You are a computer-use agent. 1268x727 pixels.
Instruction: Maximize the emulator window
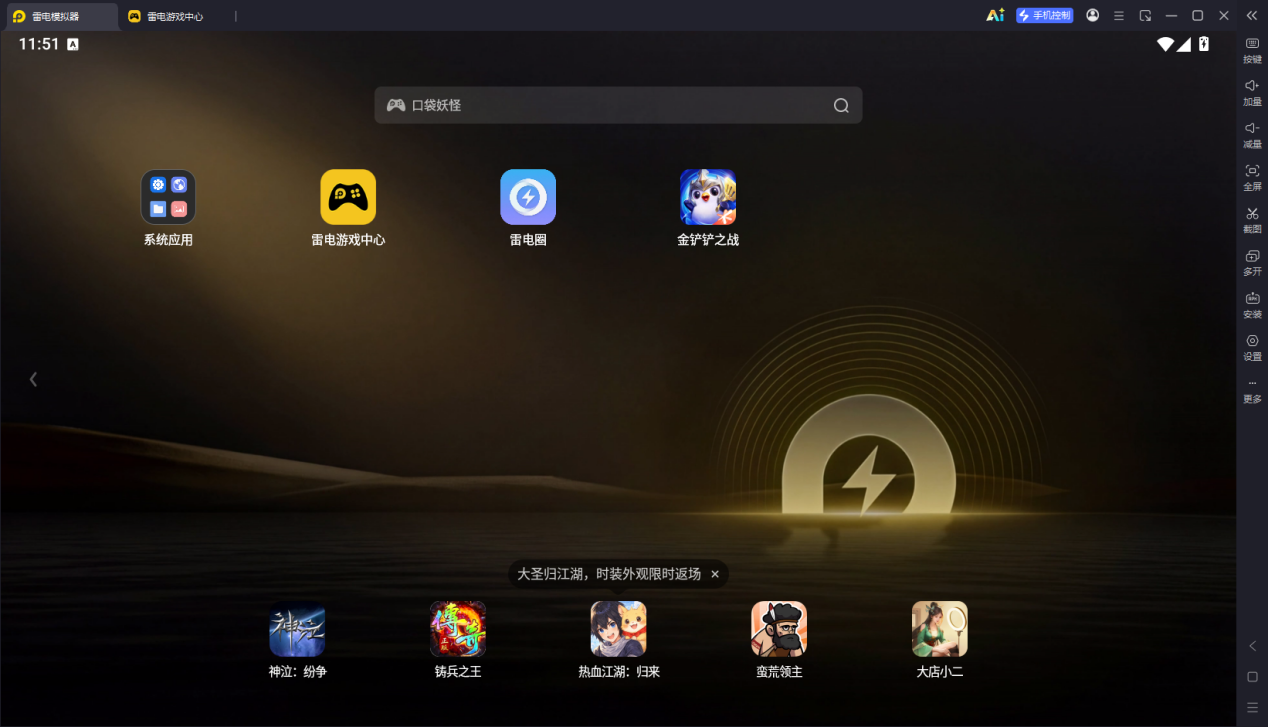click(x=1197, y=15)
